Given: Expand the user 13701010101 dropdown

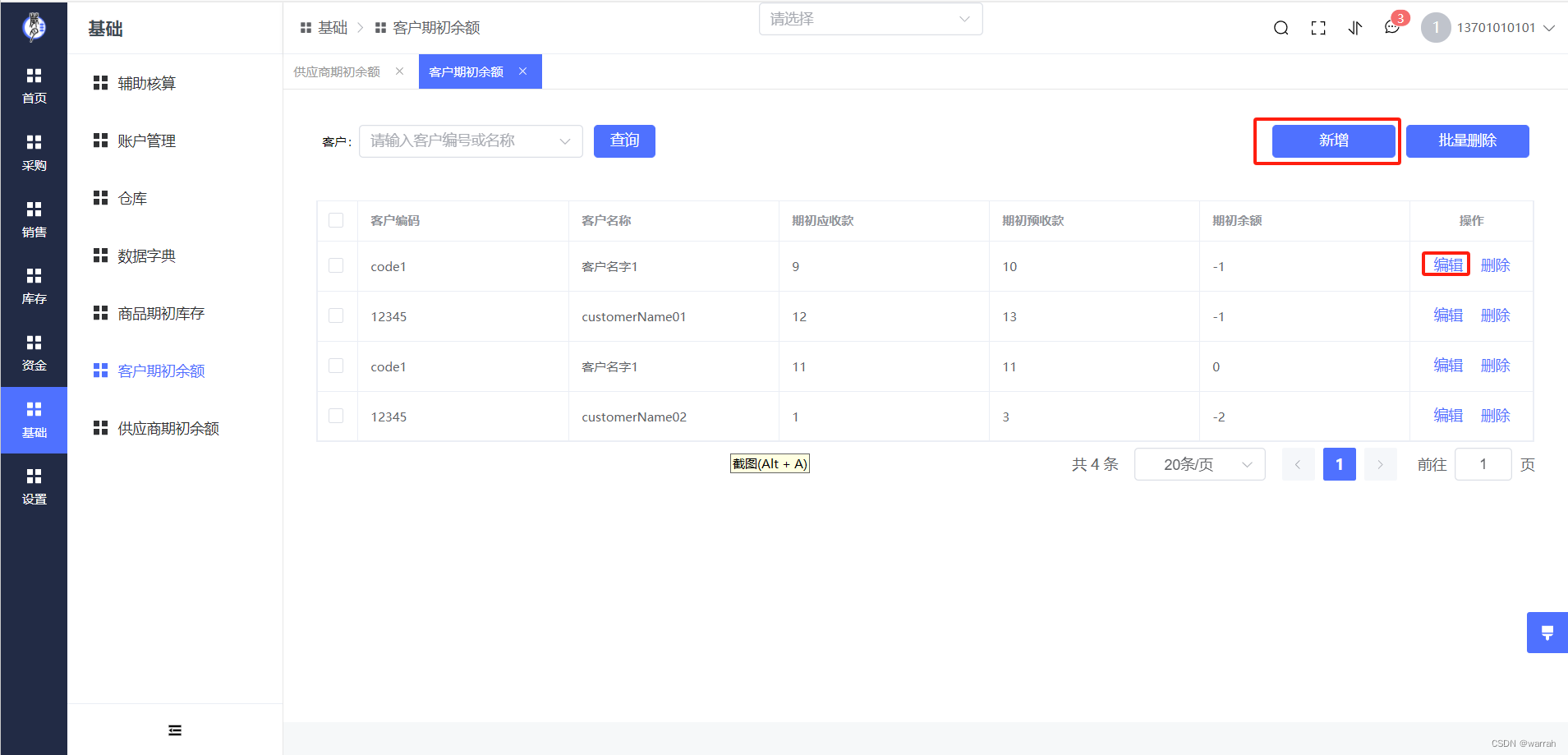Looking at the screenshot, I should [x=1506, y=28].
